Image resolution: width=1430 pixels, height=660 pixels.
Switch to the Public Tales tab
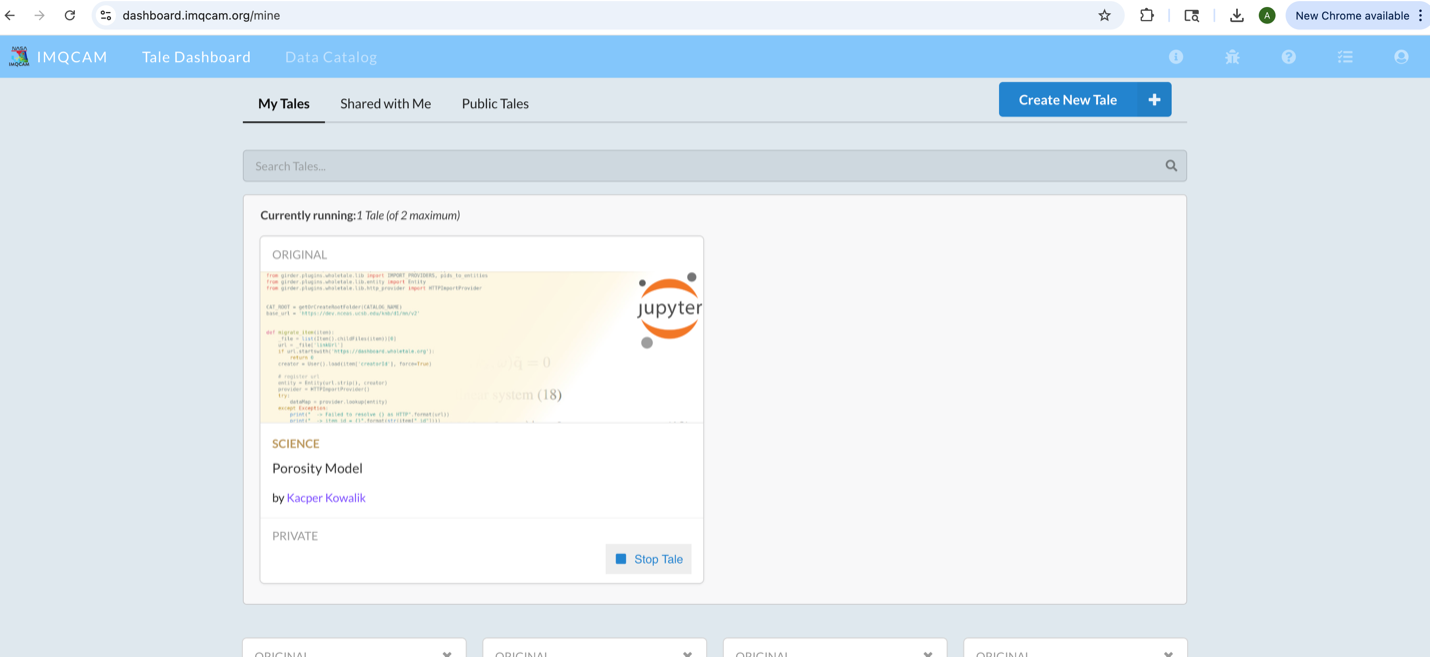click(495, 104)
